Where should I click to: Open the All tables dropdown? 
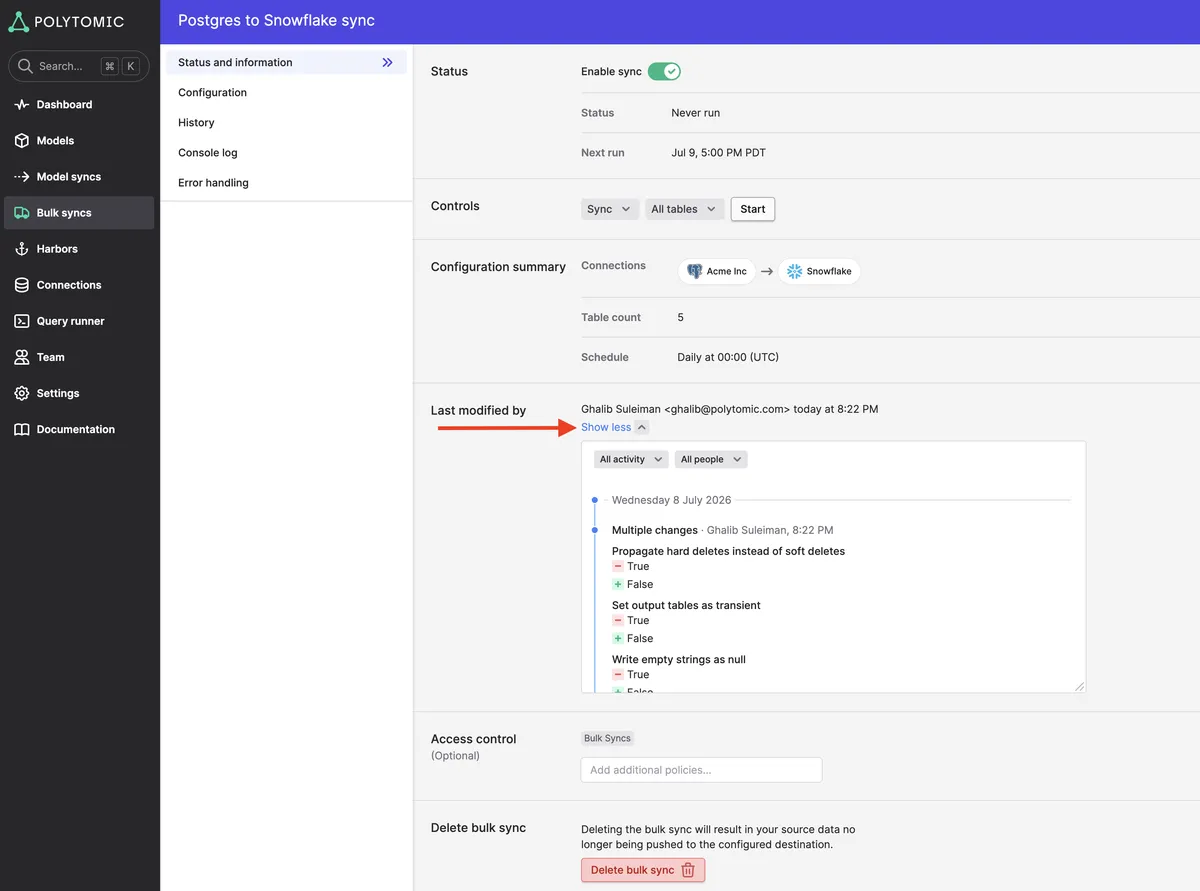click(684, 209)
